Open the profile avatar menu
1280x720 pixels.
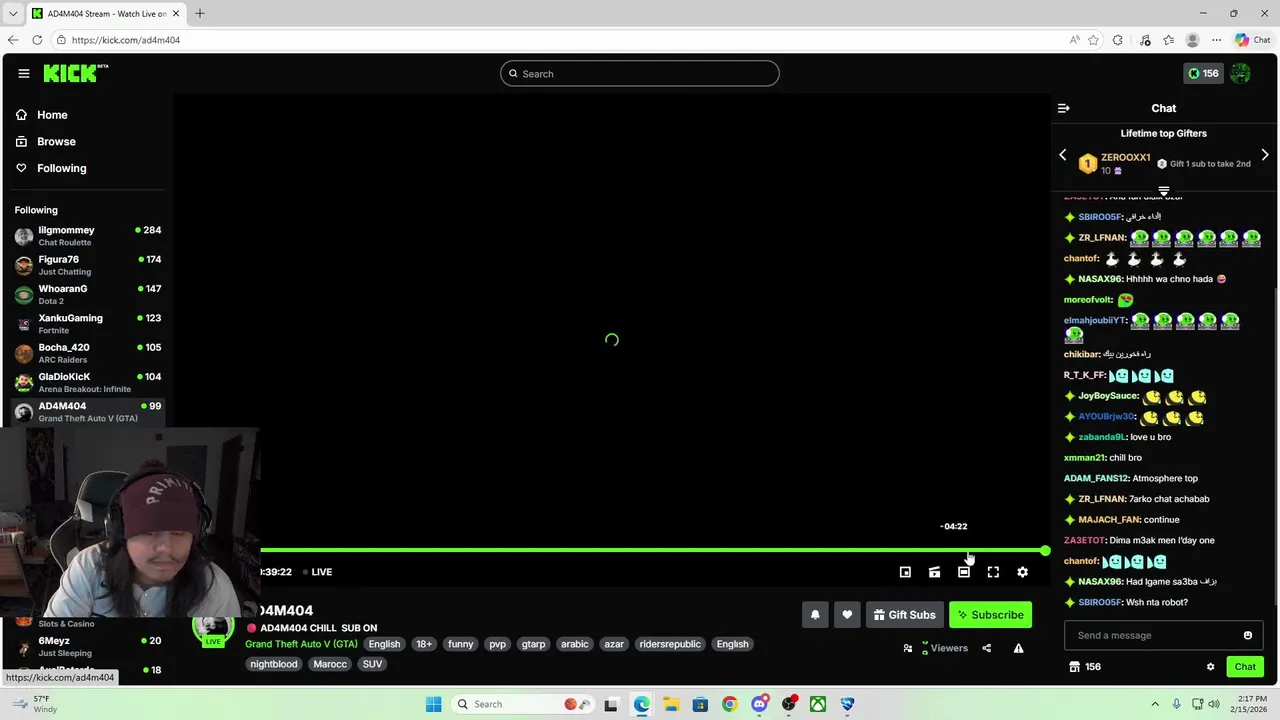[1240, 73]
